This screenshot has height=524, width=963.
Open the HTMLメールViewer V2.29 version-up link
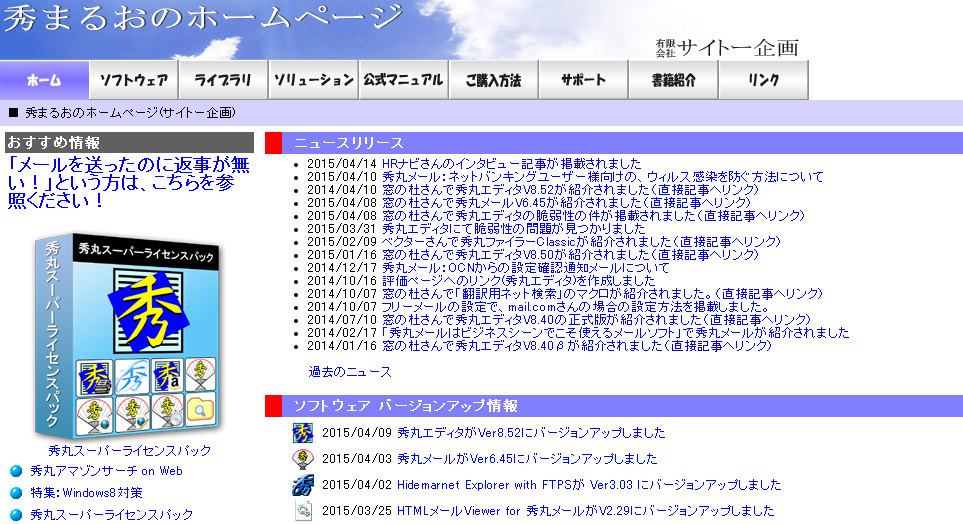[x=585, y=510]
